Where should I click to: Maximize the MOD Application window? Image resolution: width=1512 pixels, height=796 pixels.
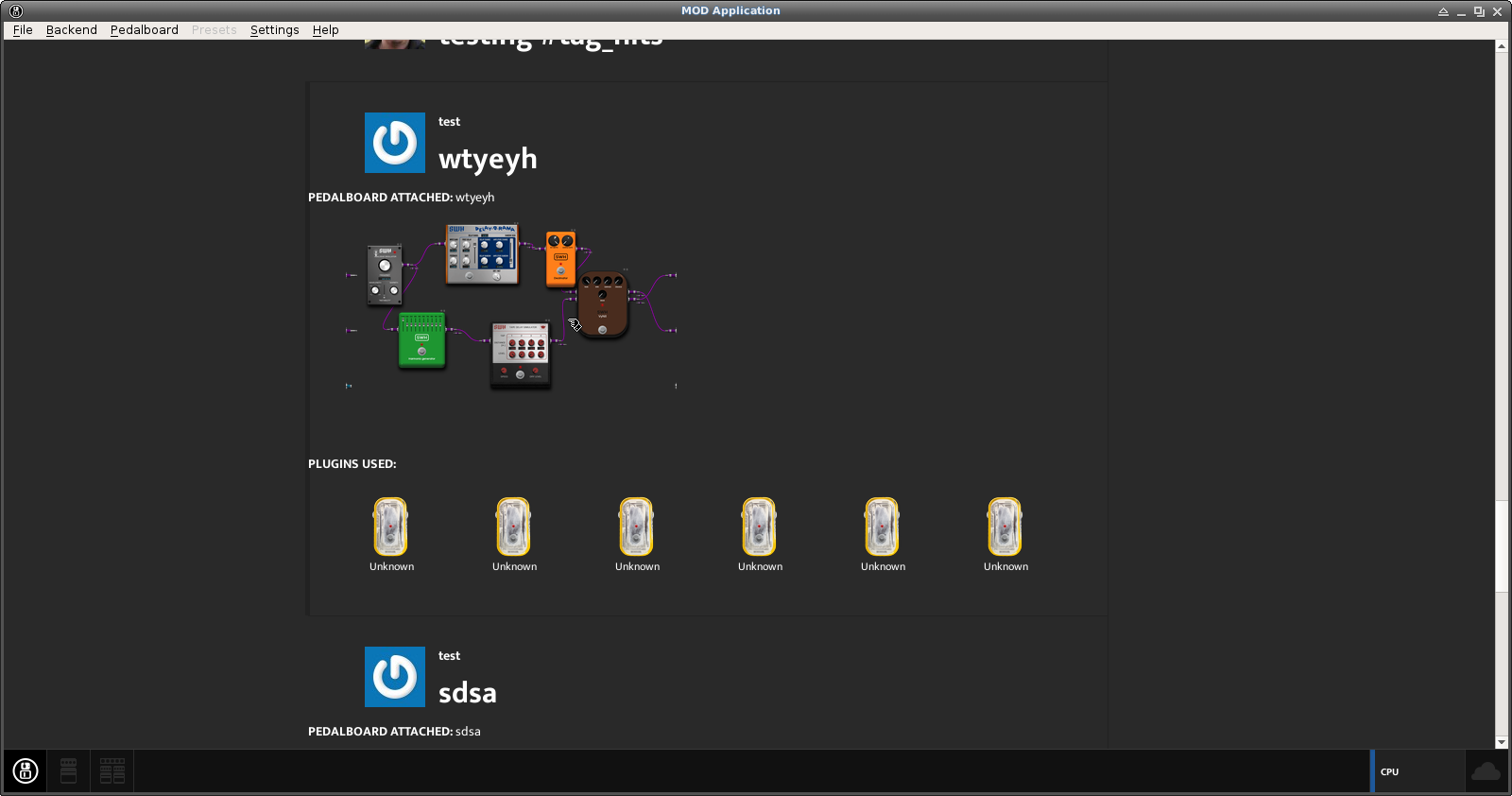[1479, 11]
